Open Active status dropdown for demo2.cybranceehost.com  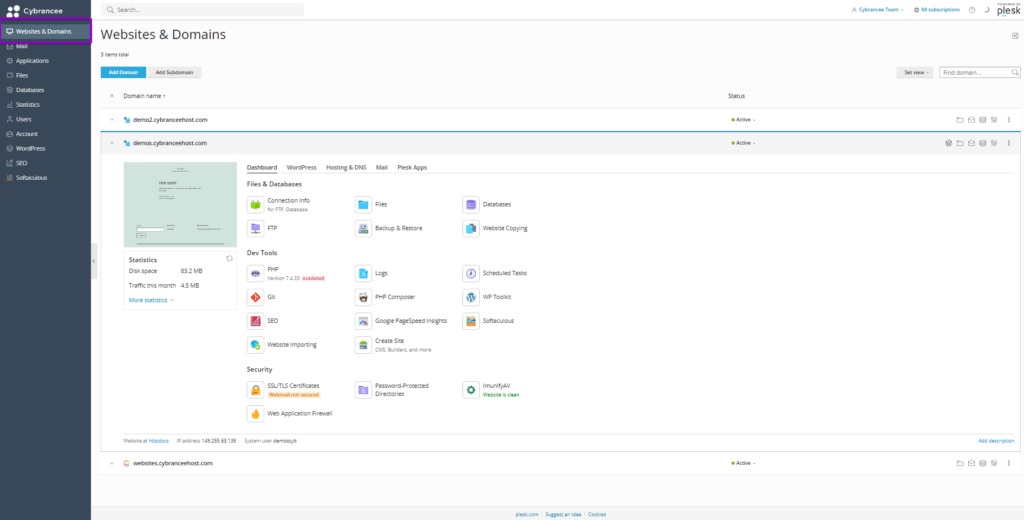click(743, 120)
